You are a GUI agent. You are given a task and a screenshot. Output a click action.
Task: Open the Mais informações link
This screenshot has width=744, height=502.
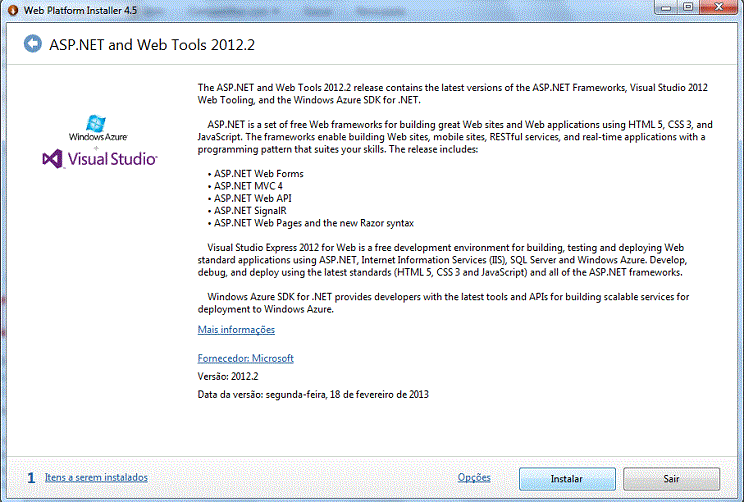coord(236,329)
